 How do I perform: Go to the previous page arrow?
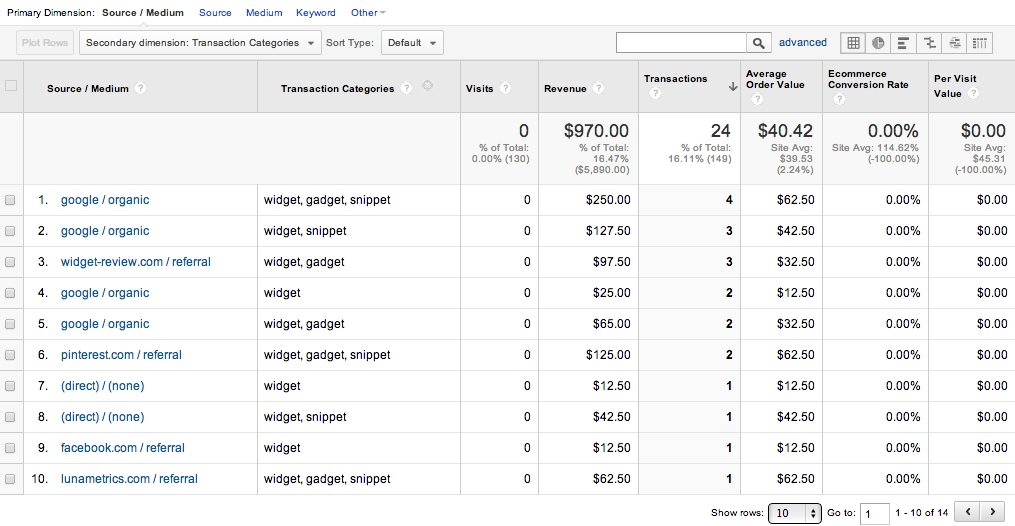(968, 512)
